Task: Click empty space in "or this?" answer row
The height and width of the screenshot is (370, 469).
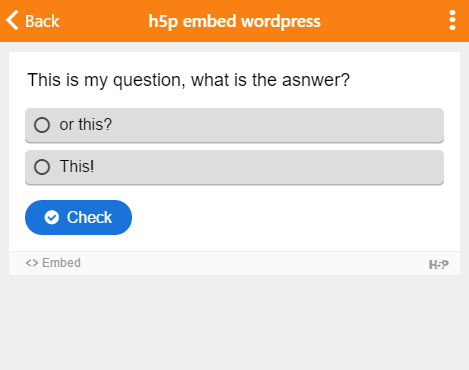Action: [x=277, y=125]
